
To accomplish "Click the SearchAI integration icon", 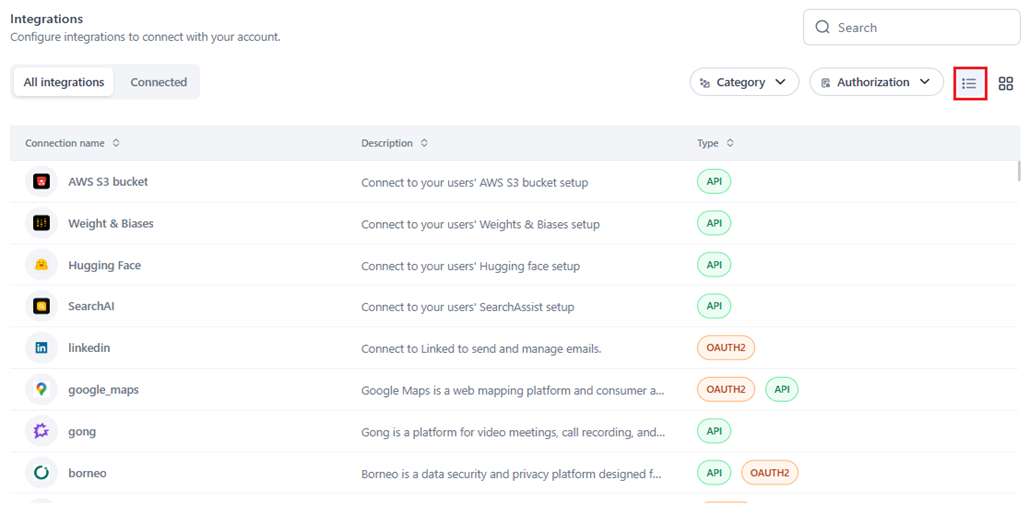I will point(42,306).
